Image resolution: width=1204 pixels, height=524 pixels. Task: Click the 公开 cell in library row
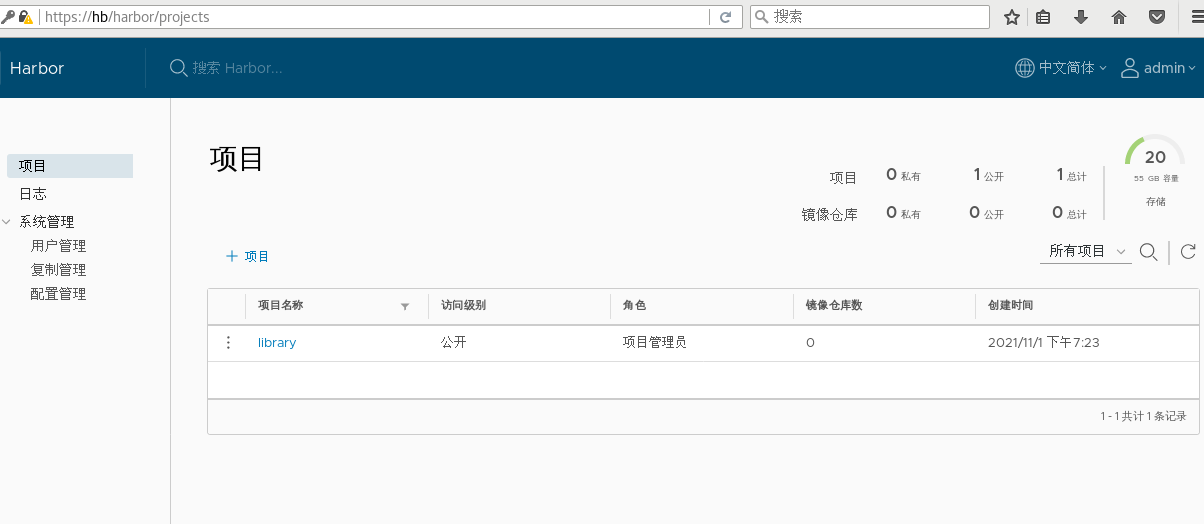[x=454, y=342]
